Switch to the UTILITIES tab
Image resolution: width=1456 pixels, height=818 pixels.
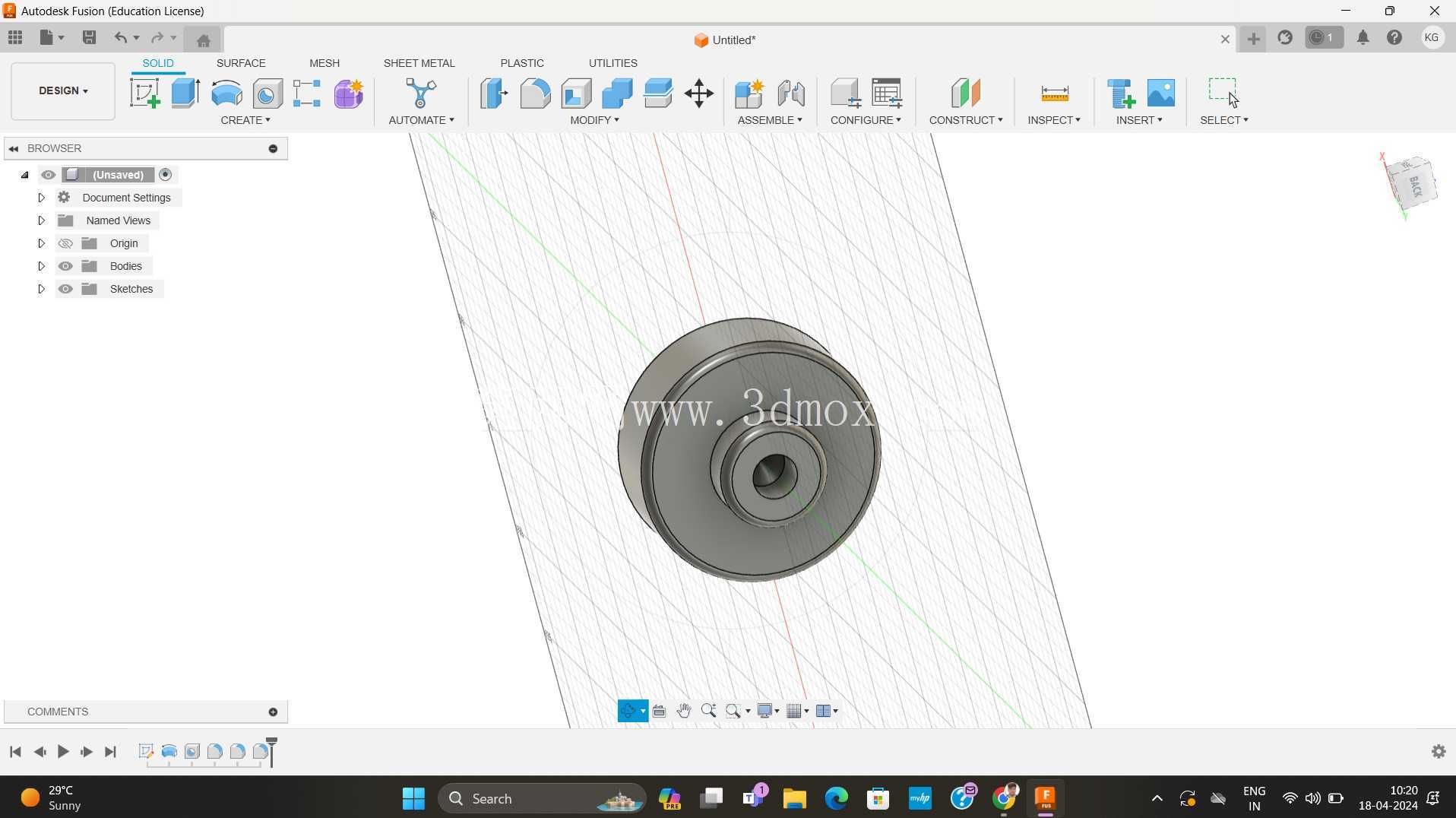tap(612, 63)
